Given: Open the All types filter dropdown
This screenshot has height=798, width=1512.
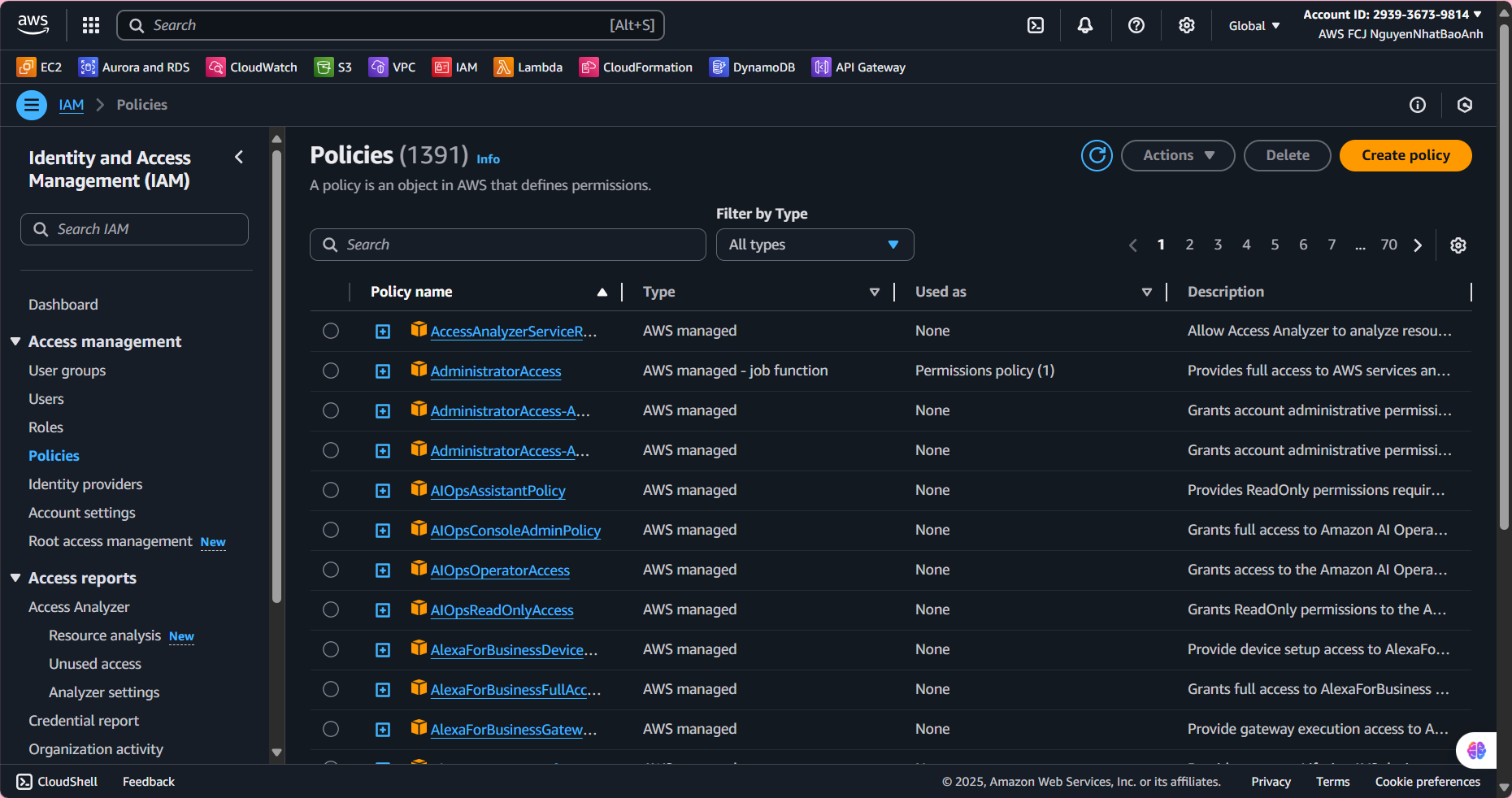Looking at the screenshot, I should pos(815,245).
